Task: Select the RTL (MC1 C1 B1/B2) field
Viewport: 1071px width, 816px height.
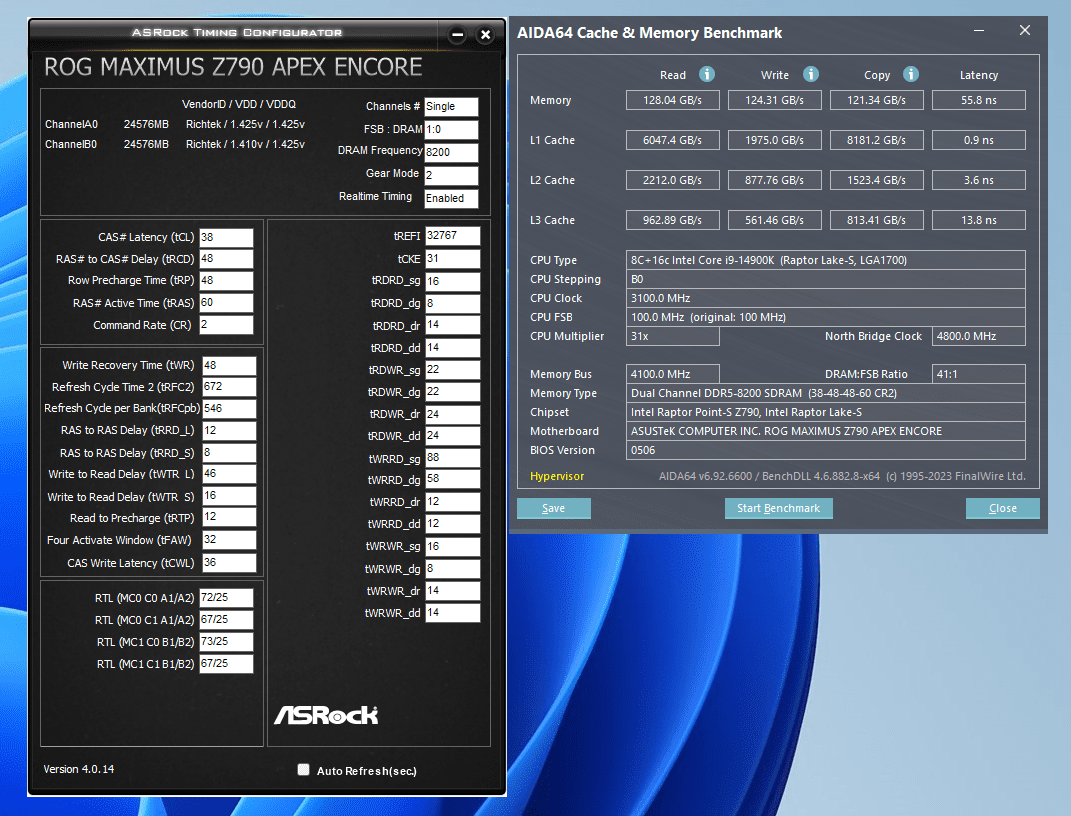Action: click(226, 663)
